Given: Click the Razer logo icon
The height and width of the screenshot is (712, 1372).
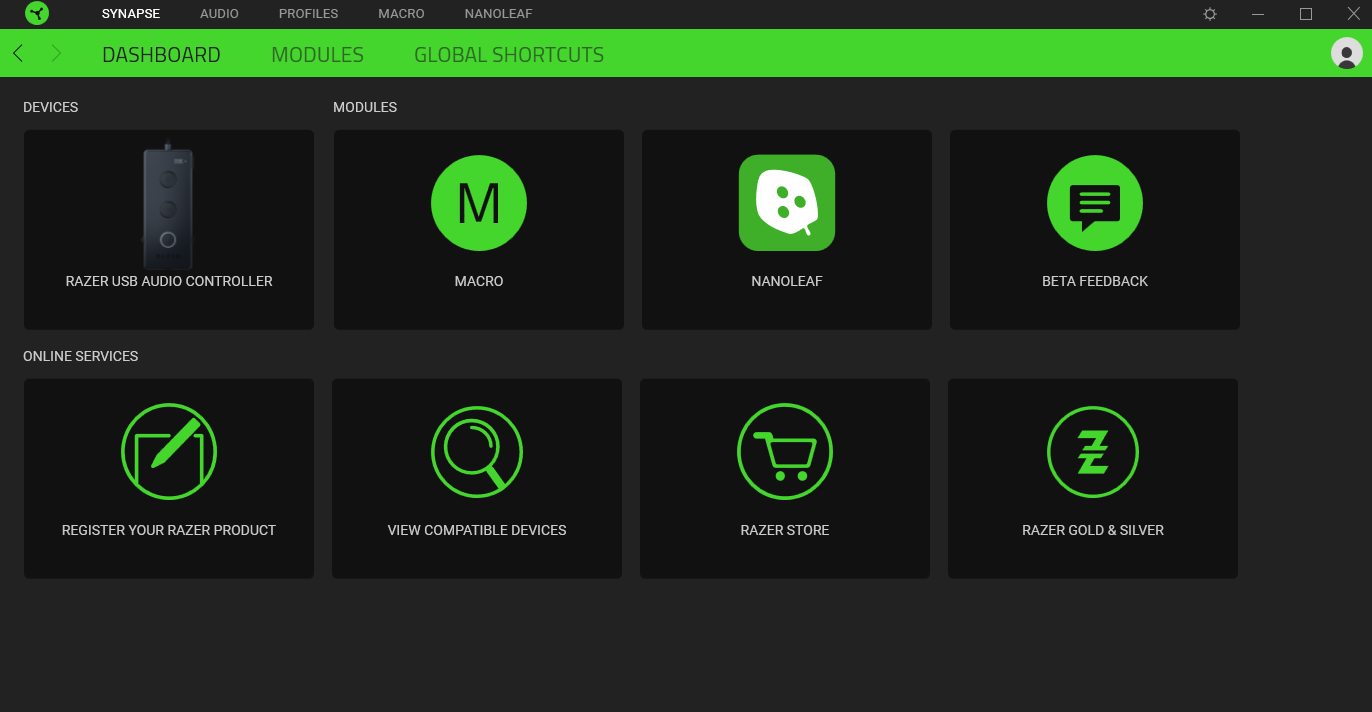Looking at the screenshot, I should (37, 14).
